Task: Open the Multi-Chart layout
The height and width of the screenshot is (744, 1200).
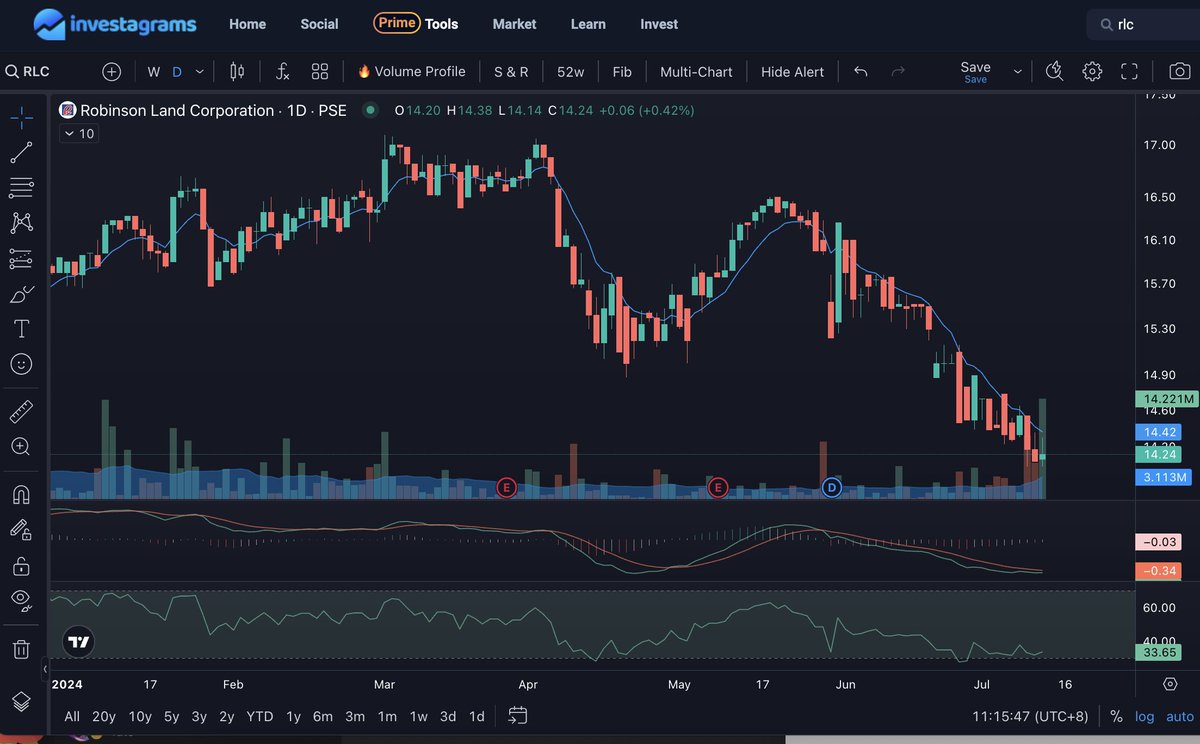Action: 696,72
